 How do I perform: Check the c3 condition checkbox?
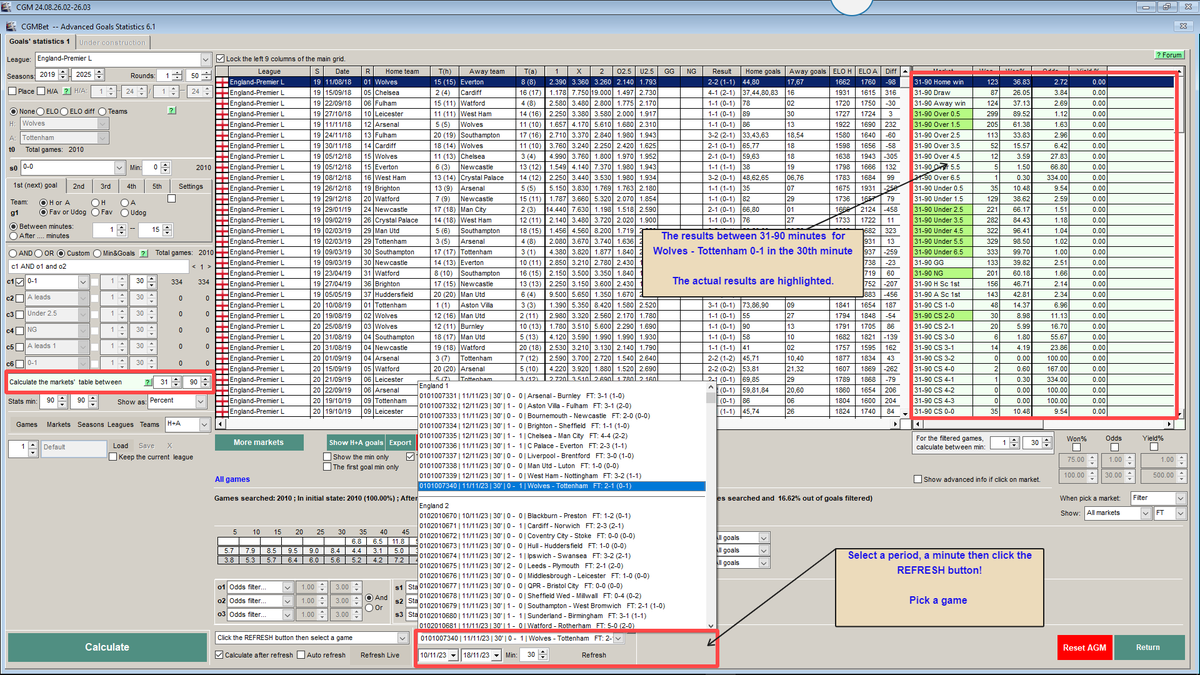click(x=21, y=314)
